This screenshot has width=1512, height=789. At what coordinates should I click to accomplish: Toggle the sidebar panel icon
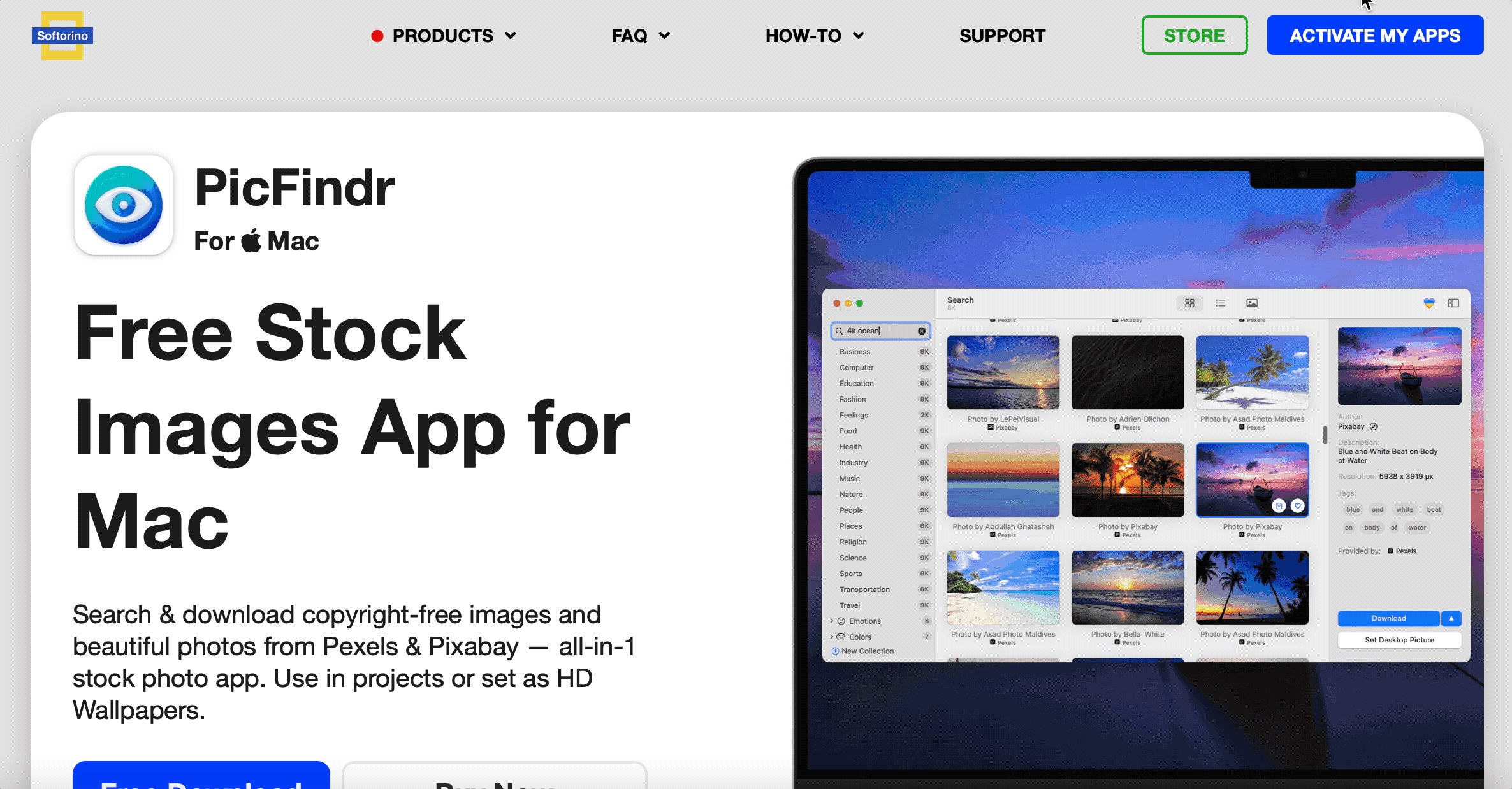click(x=1453, y=303)
